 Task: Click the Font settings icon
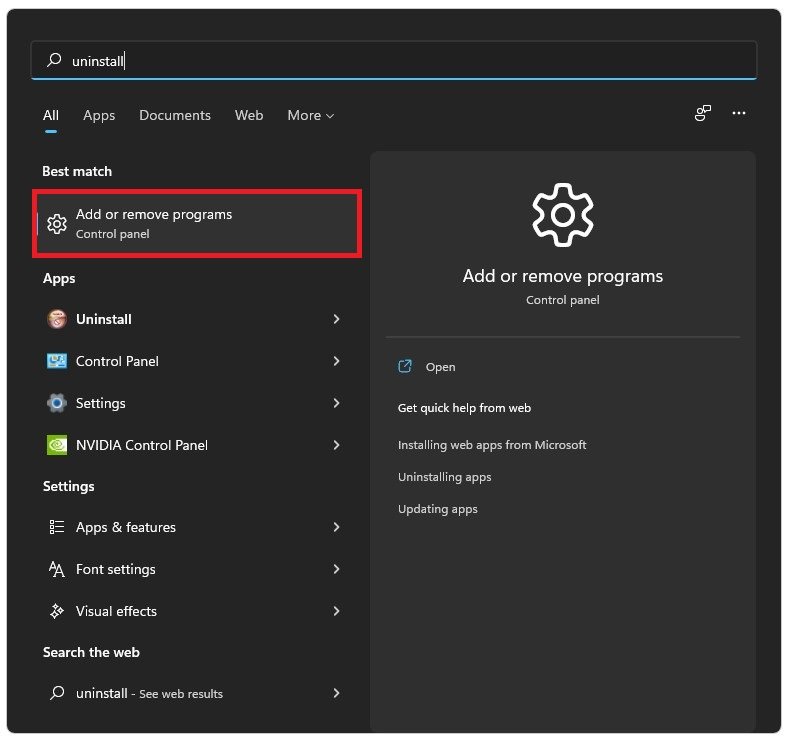coord(57,569)
